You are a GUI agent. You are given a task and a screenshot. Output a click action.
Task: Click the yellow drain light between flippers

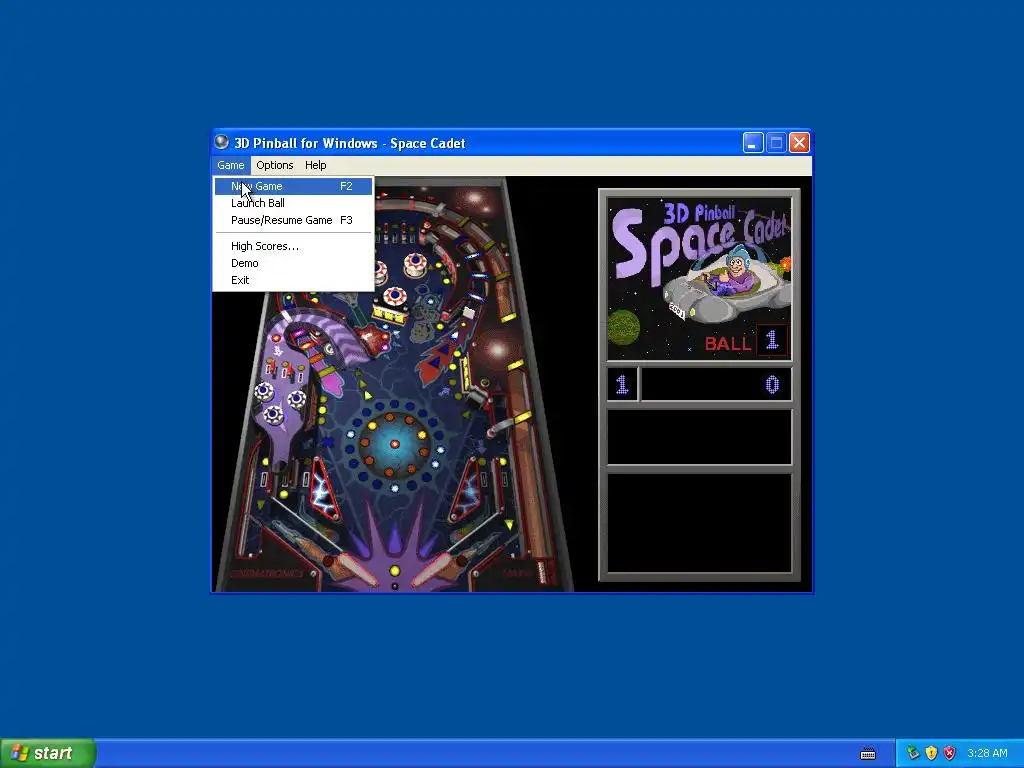[x=394, y=571]
